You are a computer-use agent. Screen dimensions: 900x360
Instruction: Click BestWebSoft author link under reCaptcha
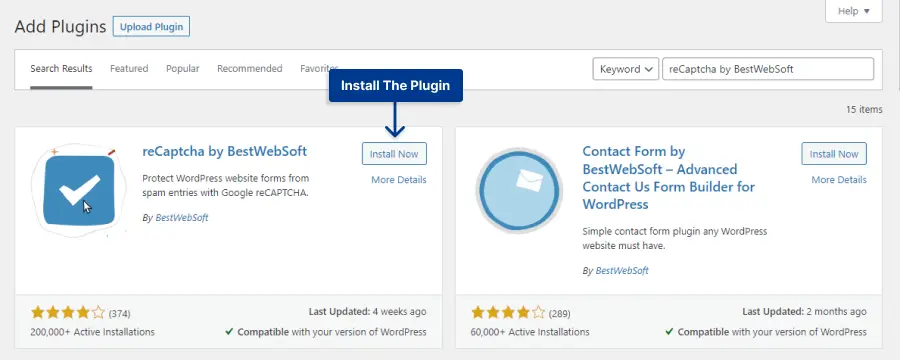click(x=182, y=218)
